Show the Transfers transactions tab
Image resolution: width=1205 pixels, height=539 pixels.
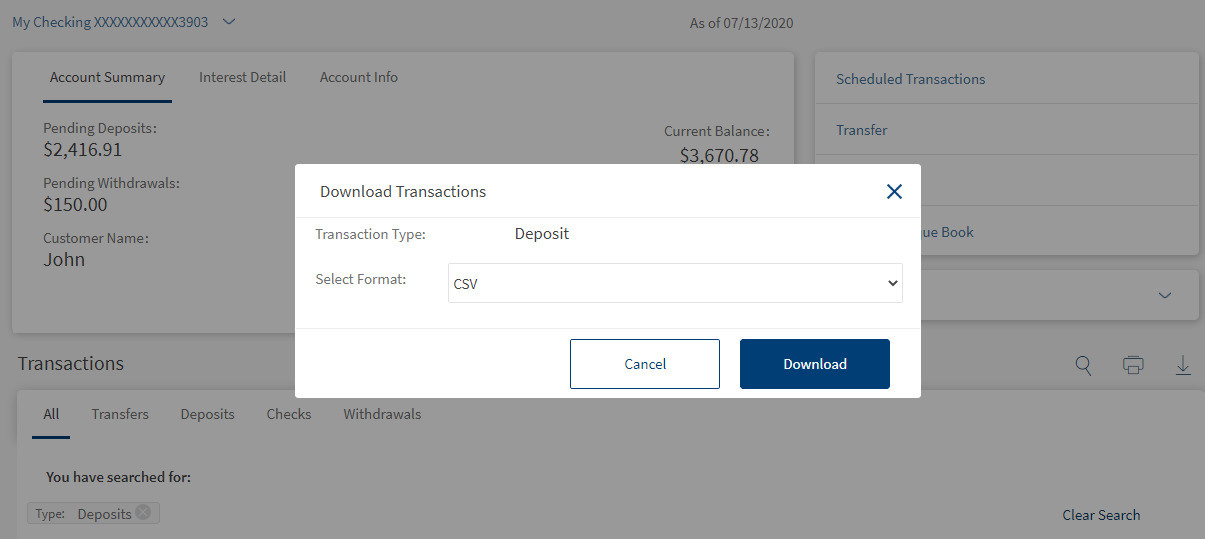(120, 414)
